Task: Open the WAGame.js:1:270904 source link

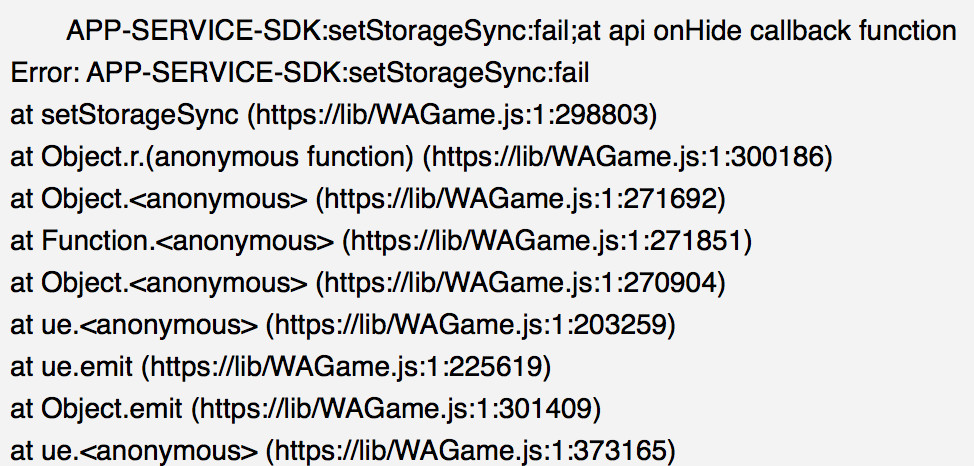Action: (521, 283)
